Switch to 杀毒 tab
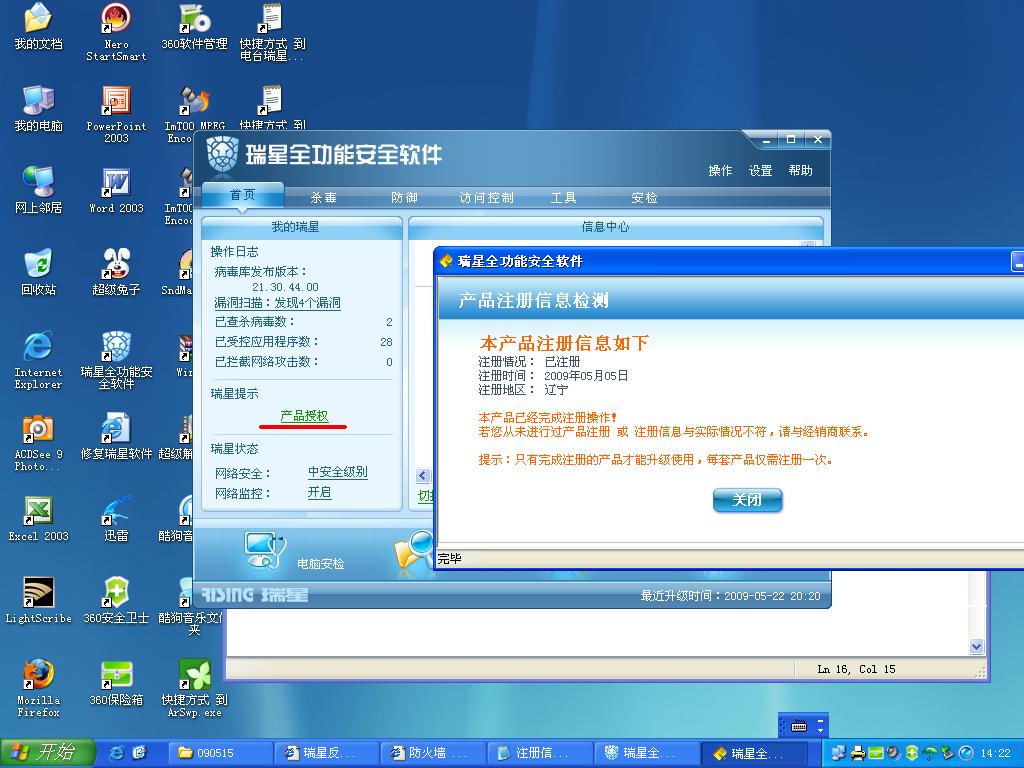This screenshot has height=768, width=1024. pos(323,197)
